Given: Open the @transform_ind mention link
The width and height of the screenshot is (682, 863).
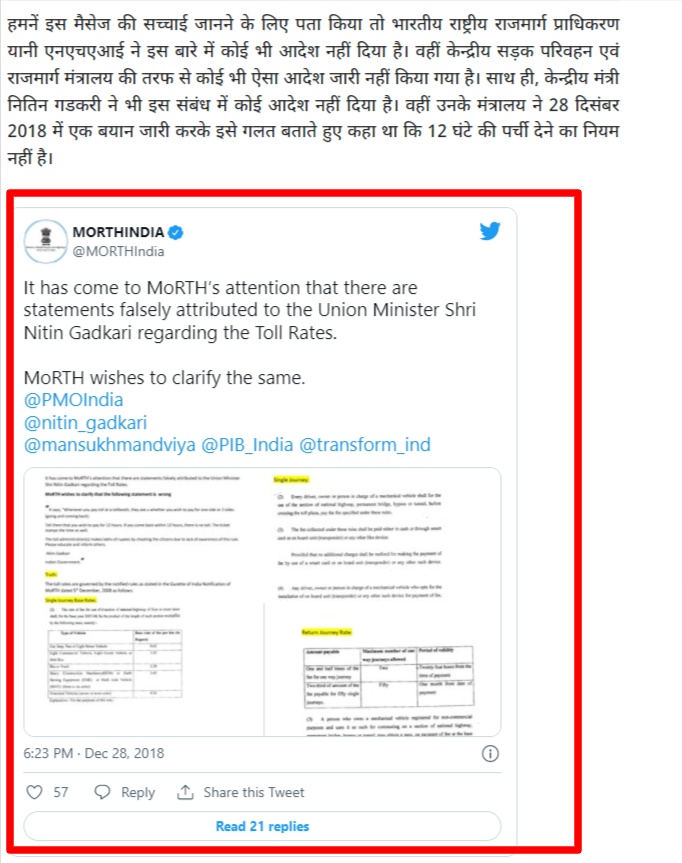Looking at the screenshot, I should pos(365,445).
